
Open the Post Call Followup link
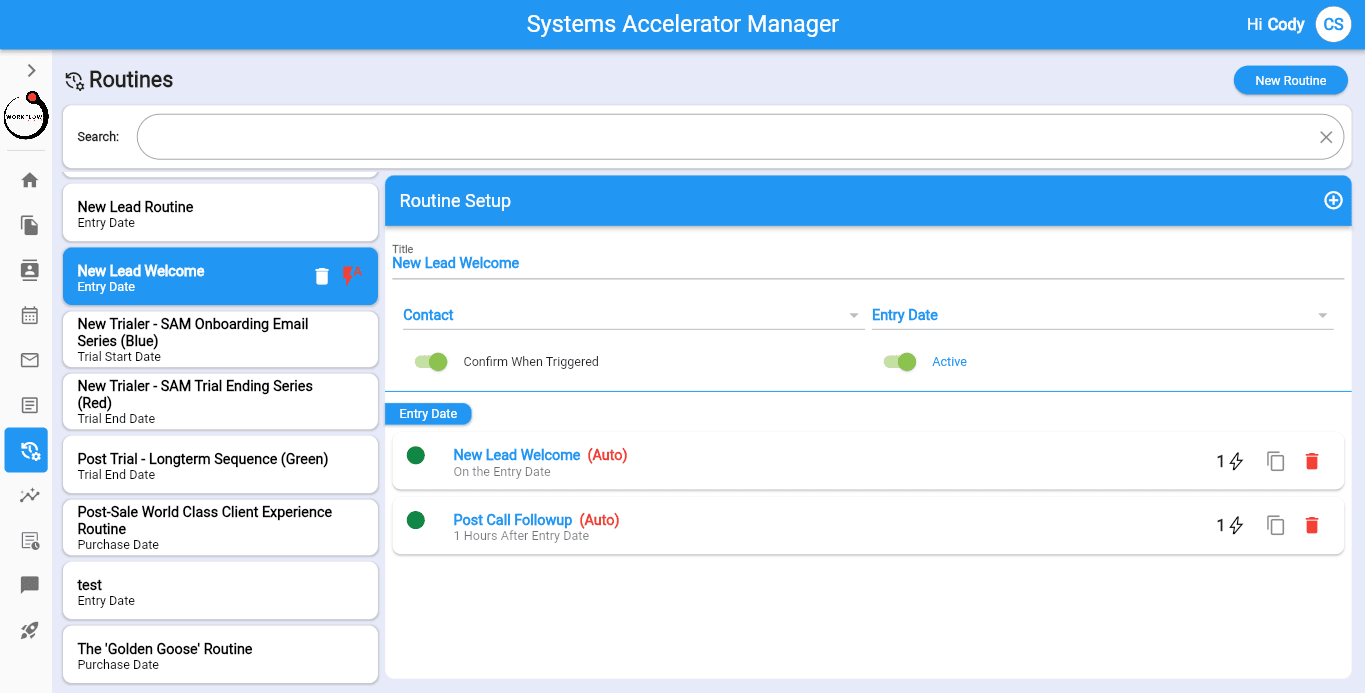(512, 520)
